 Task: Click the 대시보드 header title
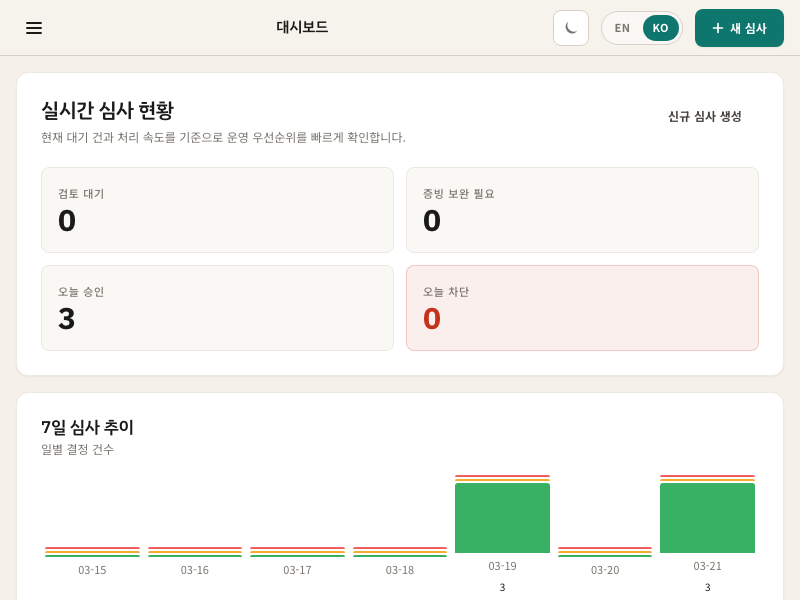[x=300, y=28]
